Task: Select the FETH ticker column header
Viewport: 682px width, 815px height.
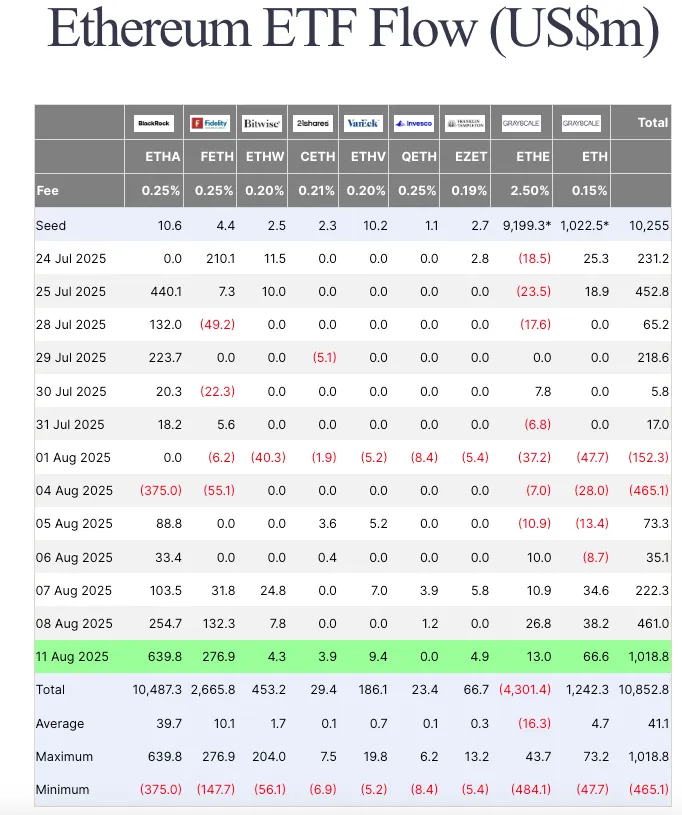Action: point(216,157)
